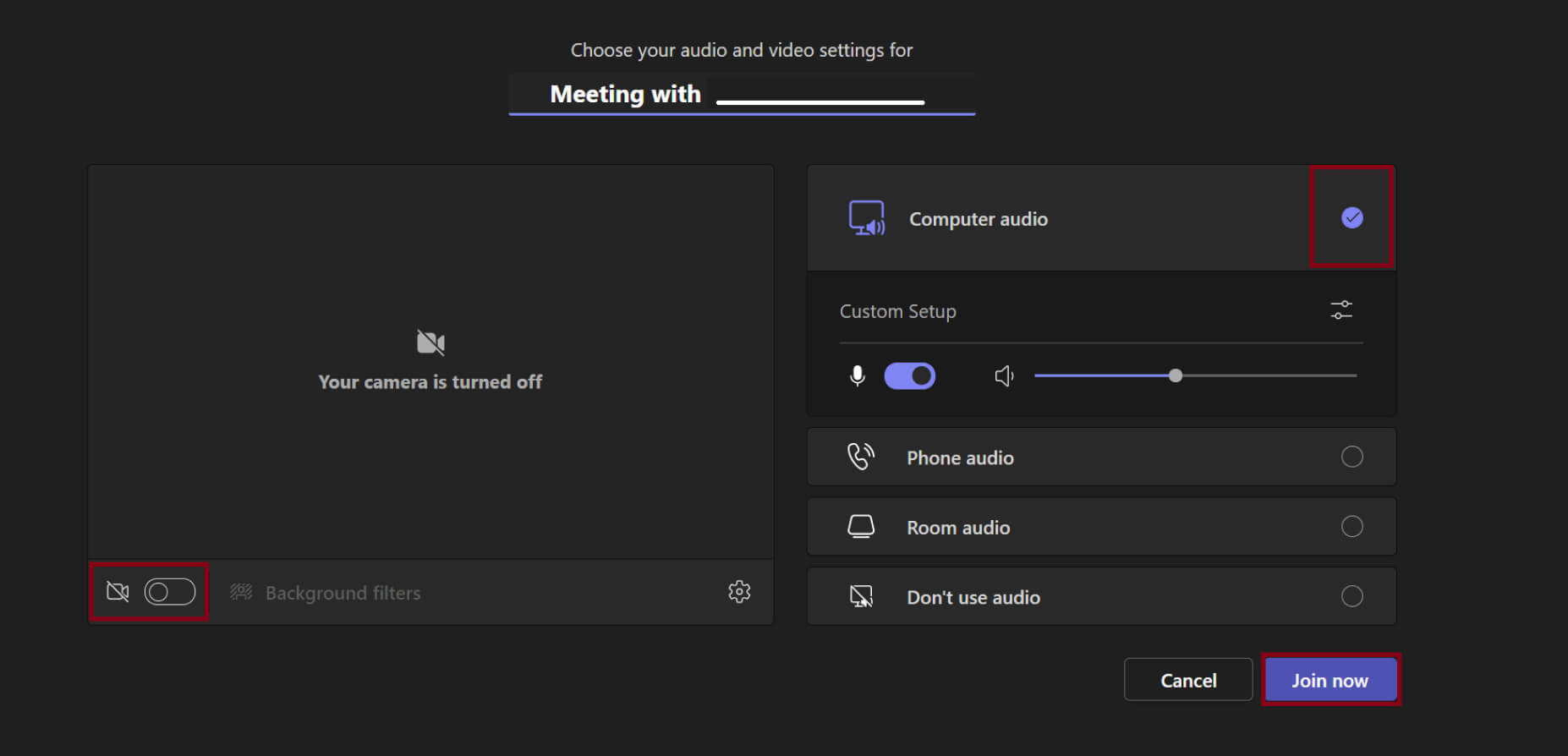Click the Computer audio monitor icon
Viewport: 1568px width, 756px height.
click(866, 218)
